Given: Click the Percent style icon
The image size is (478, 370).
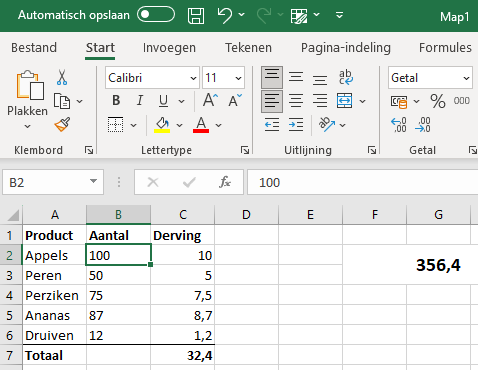Looking at the screenshot, I should [438, 101].
